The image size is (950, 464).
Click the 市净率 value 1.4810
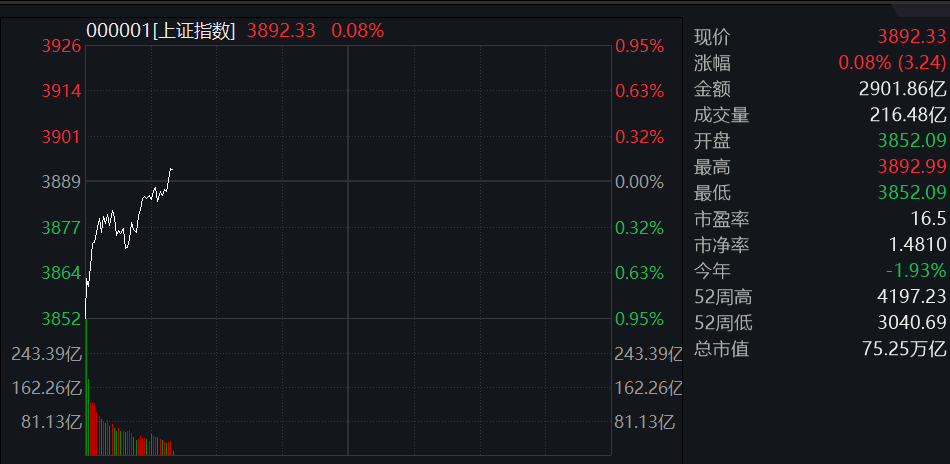tap(918, 245)
